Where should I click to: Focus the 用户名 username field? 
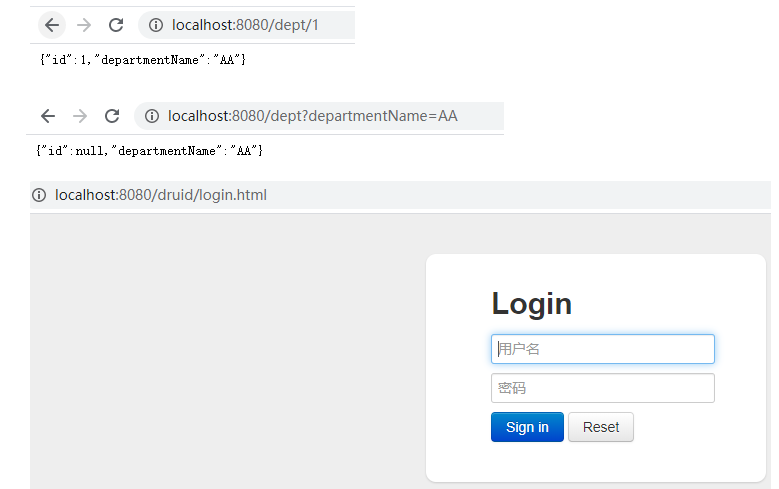tap(602, 349)
